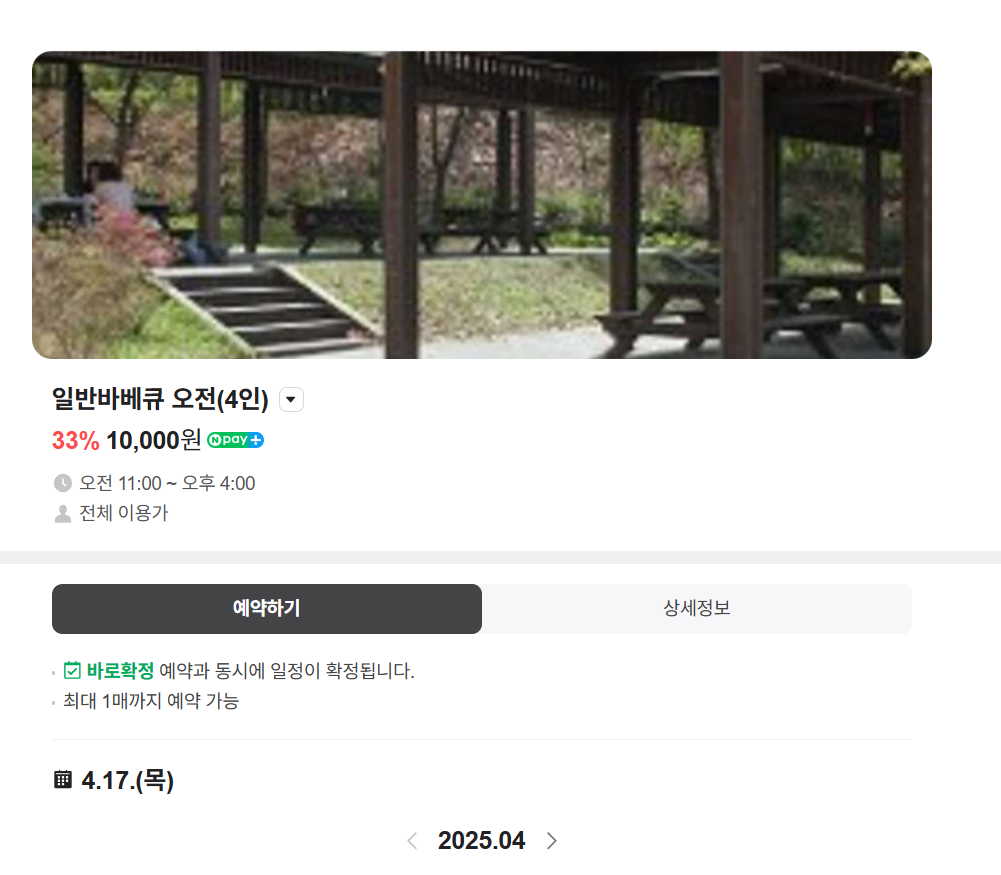
Task: Click the 오전 11:00 ~ 오후 4:00 time text
Action: coord(167,483)
